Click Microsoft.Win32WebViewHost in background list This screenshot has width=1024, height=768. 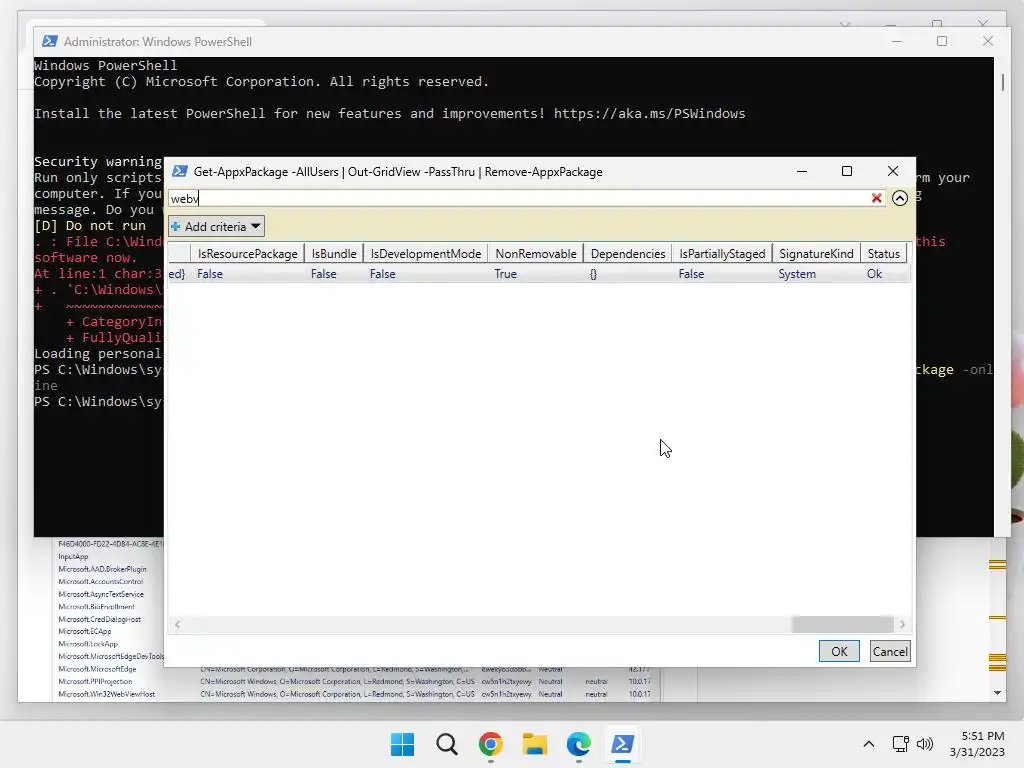[x=106, y=694]
